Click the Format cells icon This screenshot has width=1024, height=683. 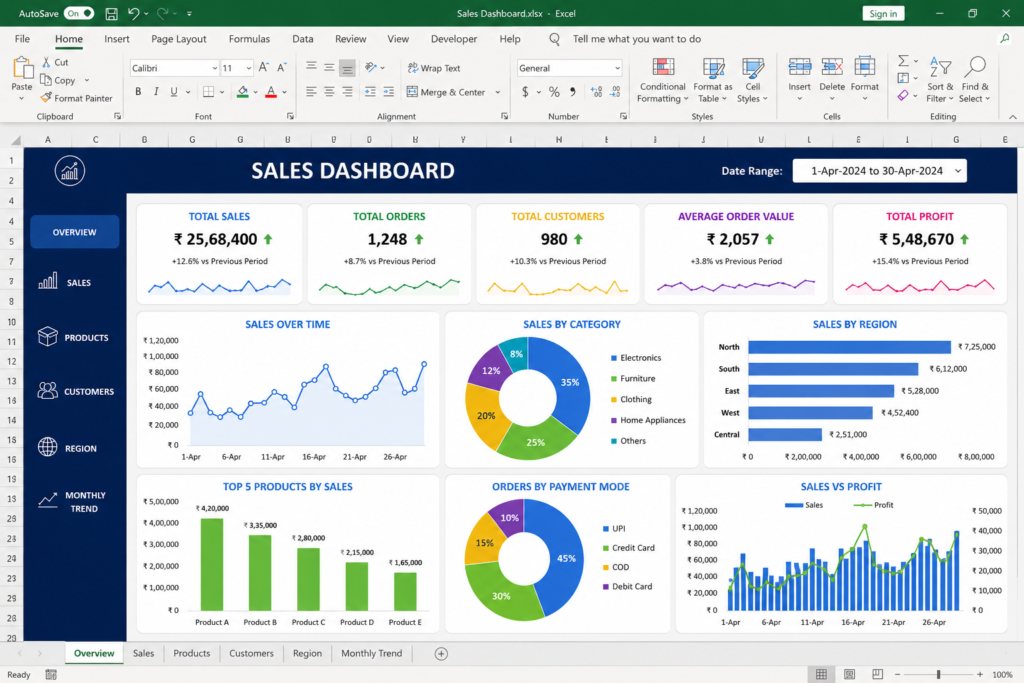[865, 67]
